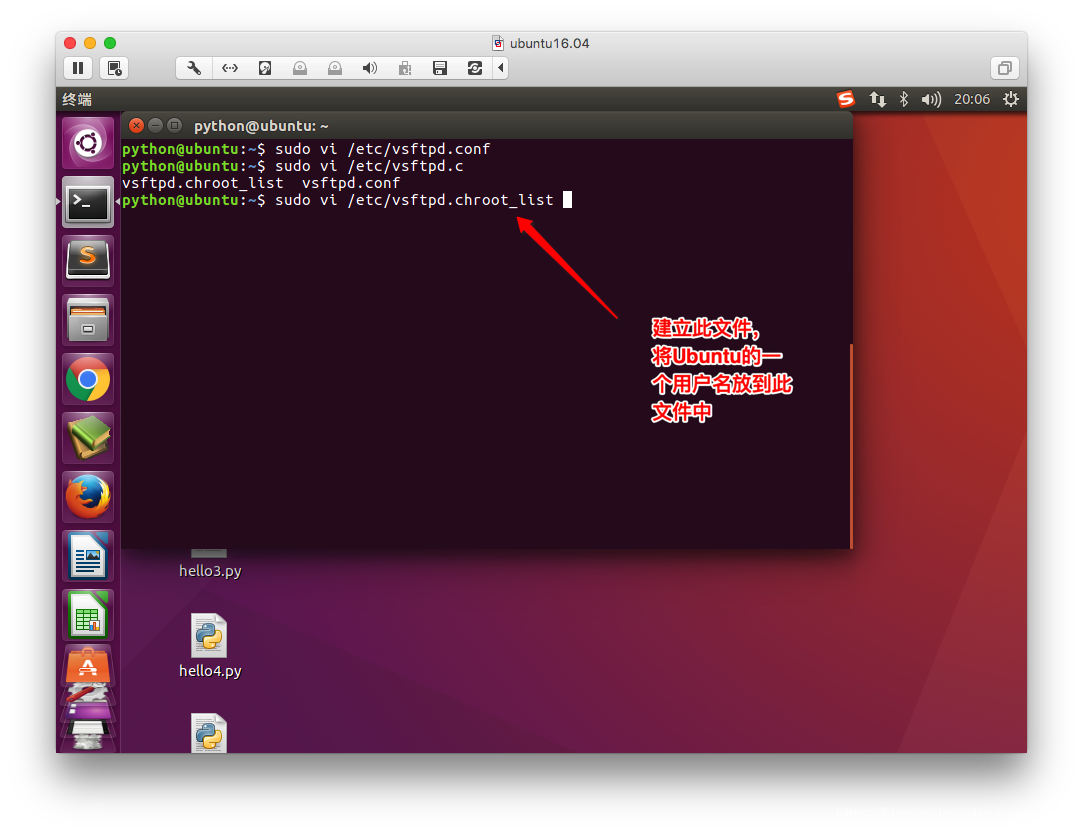1083x833 pixels.
Task: Open the green books application icon
Action: [x=88, y=438]
